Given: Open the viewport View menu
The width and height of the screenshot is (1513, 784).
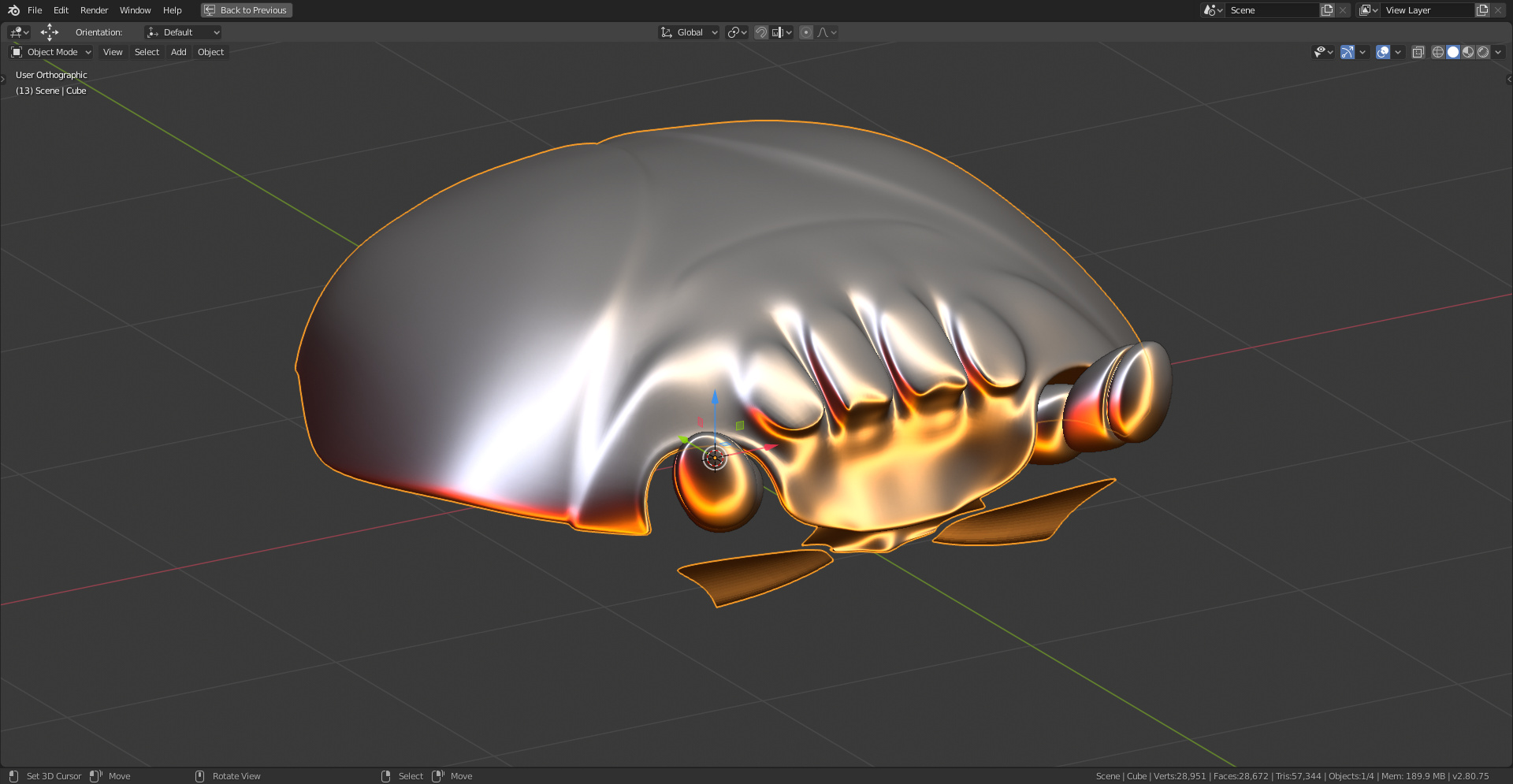Looking at the screenshot, I should pyautogui.click(x=113, y=52).
